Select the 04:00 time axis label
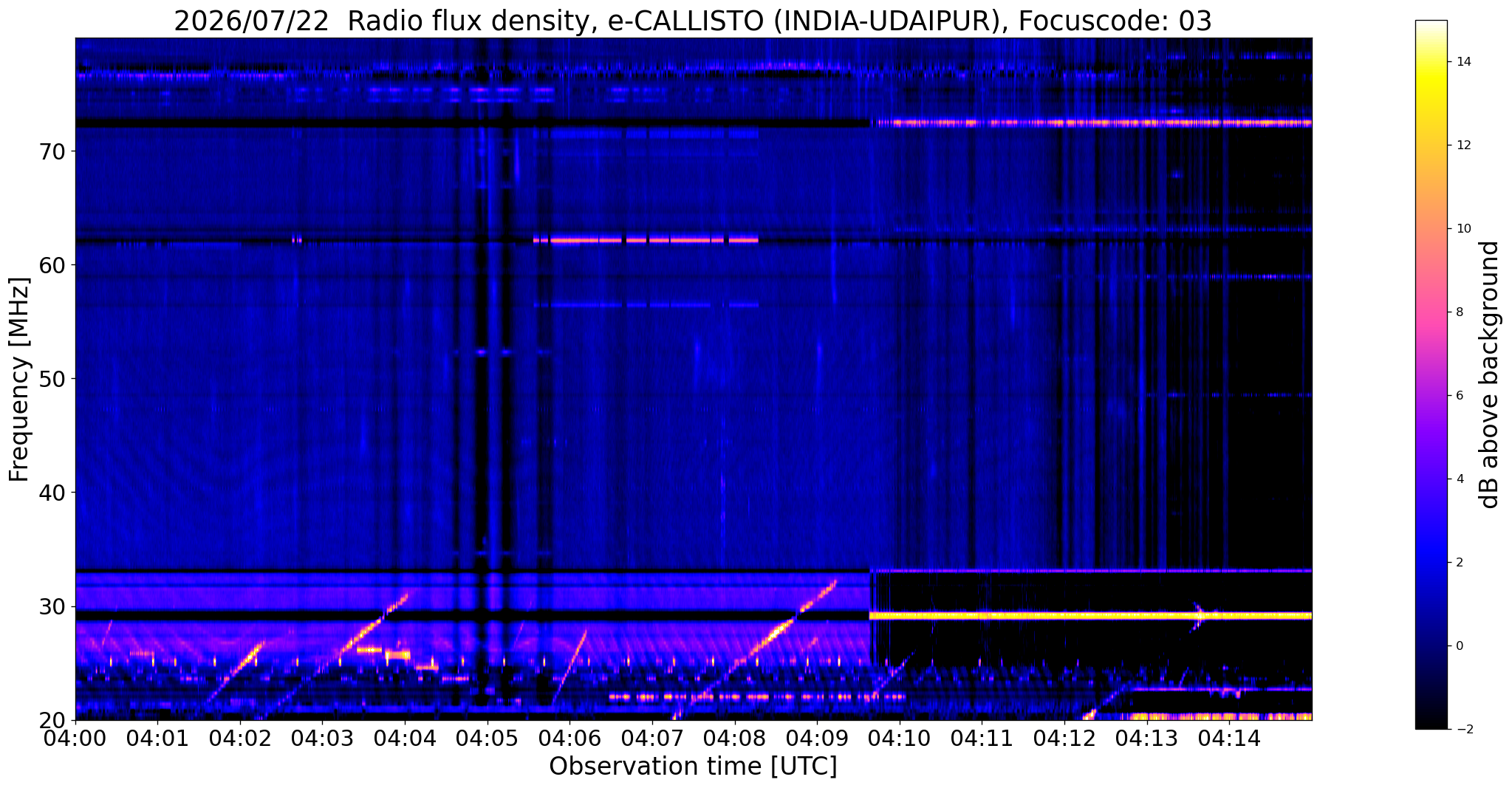This screenshot has height=788, width=1512. click(x=75, y=738)
